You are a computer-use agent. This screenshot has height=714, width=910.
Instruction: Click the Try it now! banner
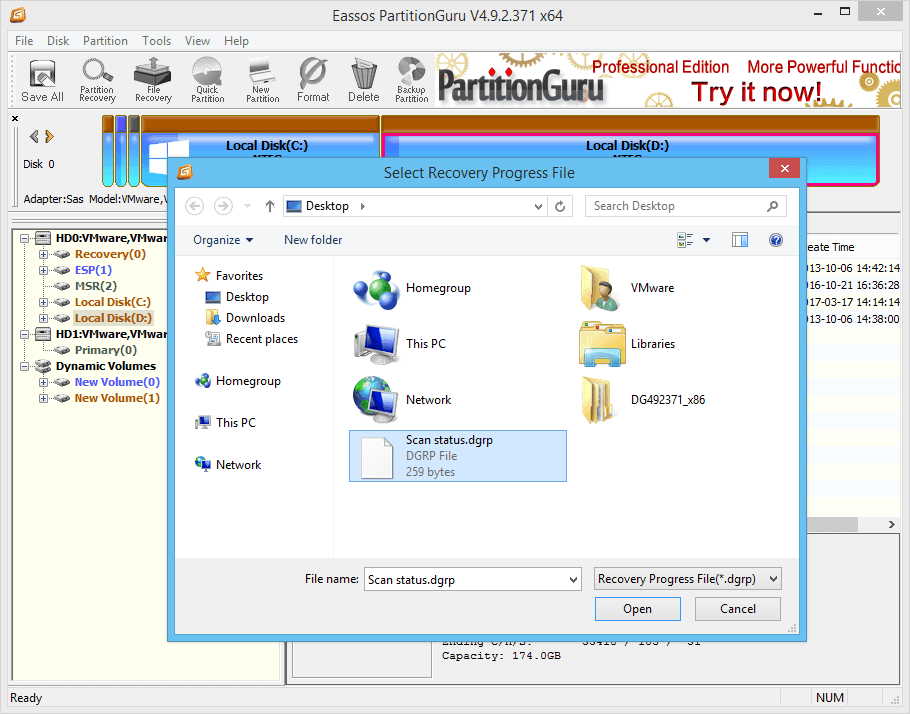click(756, 92)
